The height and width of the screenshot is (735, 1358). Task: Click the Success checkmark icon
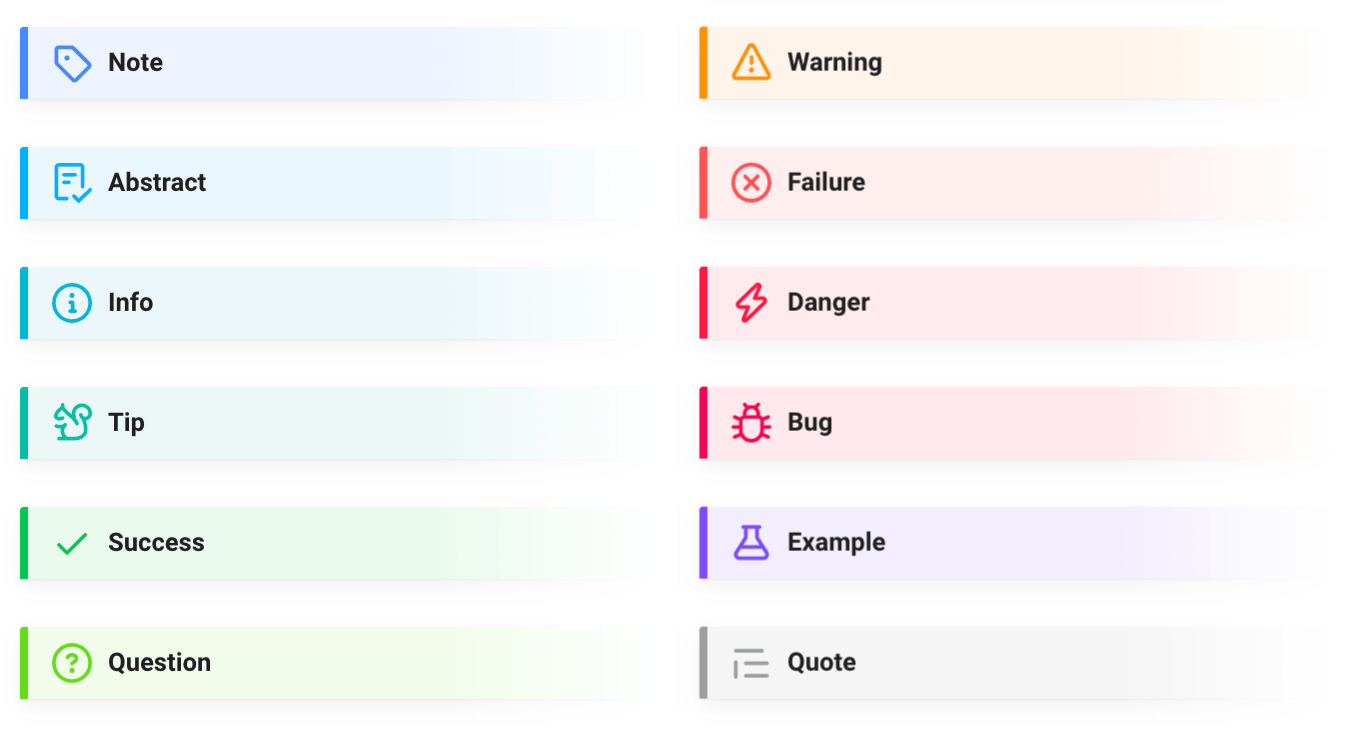tap(72, 543)
